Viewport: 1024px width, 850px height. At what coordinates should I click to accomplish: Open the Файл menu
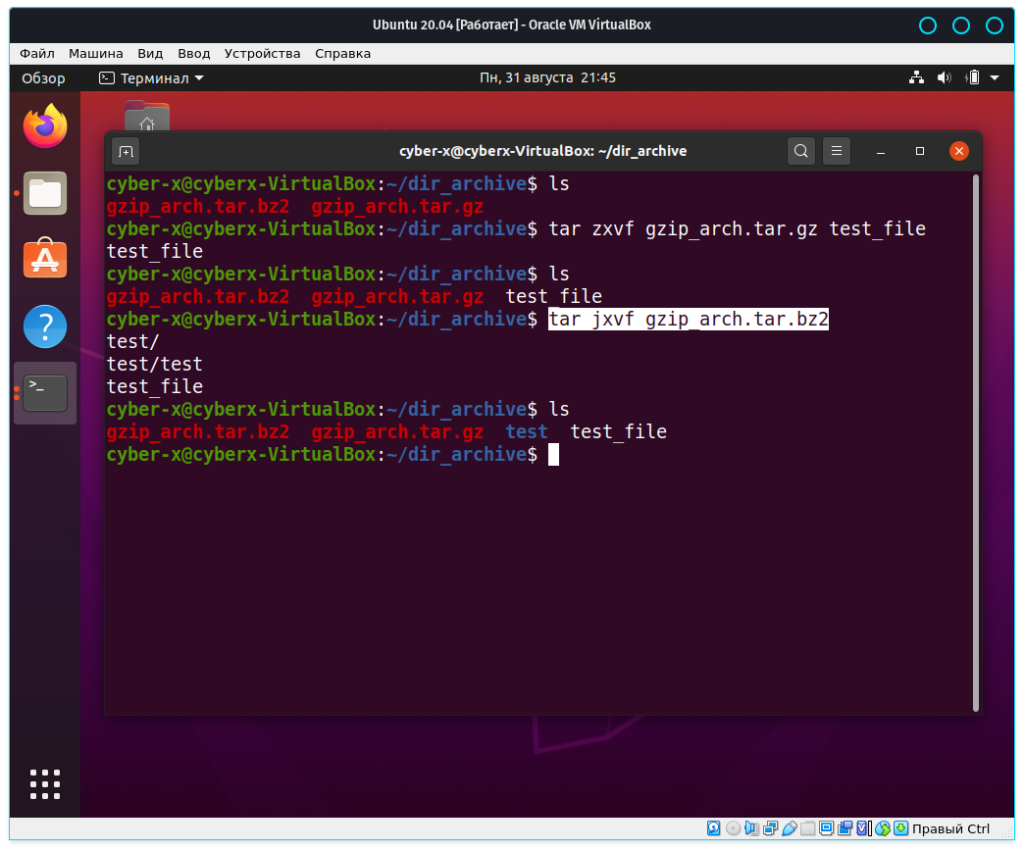pyautogui.click(x=37, y=53)
